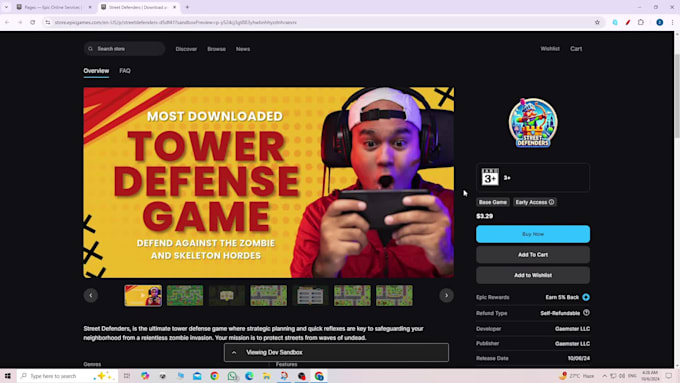This screenshot has height=383, width=680.
Task: Open the notifications center on taskbar
Action: pos(669,376)
